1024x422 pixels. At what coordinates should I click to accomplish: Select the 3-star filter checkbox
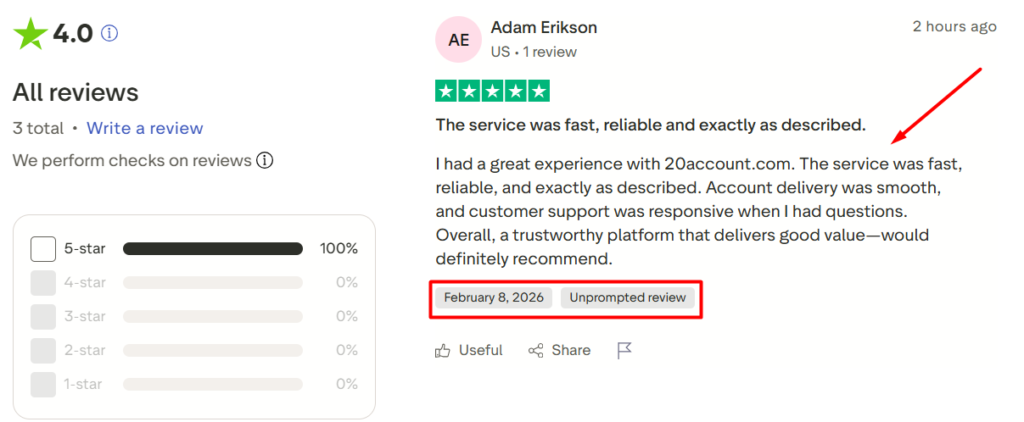click(43, 317)
